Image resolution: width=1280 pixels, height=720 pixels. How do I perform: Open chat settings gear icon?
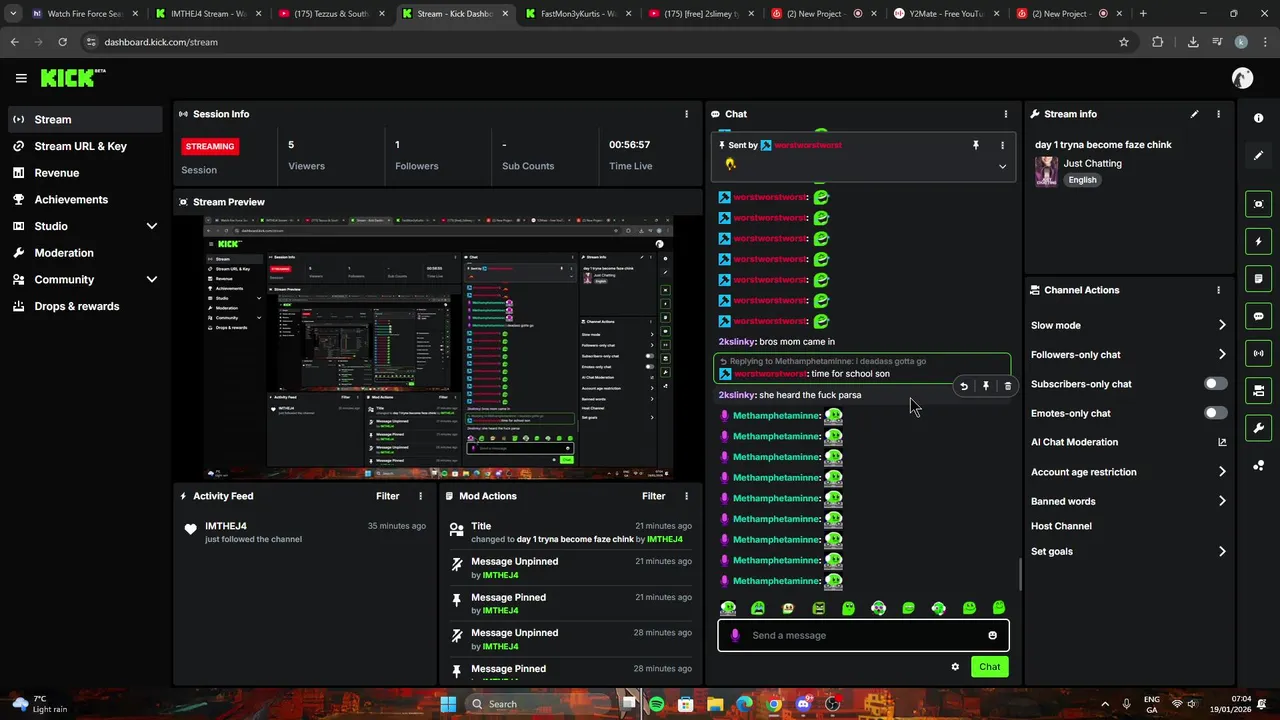(955, 667)
